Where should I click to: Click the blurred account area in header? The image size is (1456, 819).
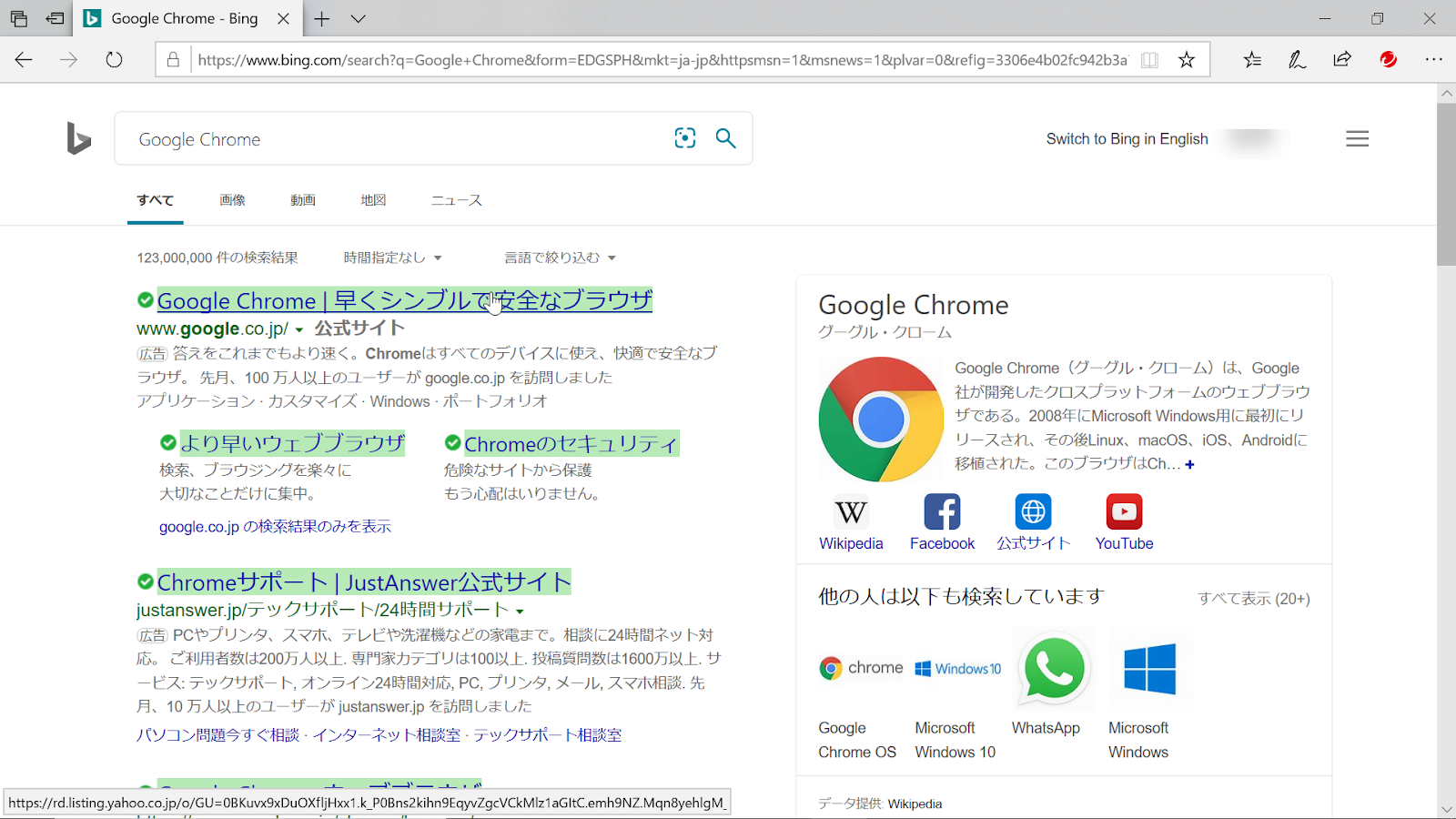point(1252,139)
